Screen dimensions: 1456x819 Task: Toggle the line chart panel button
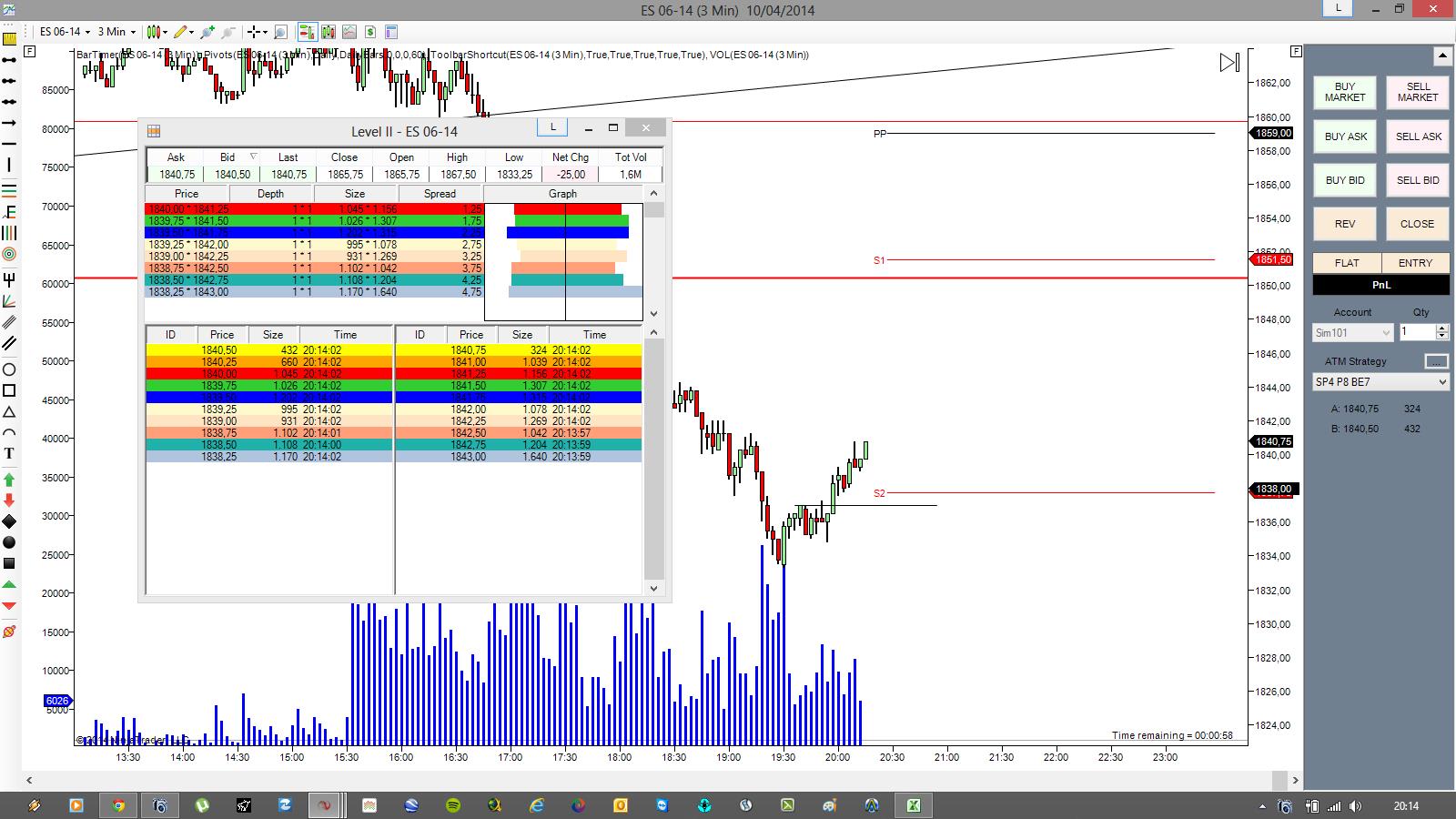tap(349, 32)
